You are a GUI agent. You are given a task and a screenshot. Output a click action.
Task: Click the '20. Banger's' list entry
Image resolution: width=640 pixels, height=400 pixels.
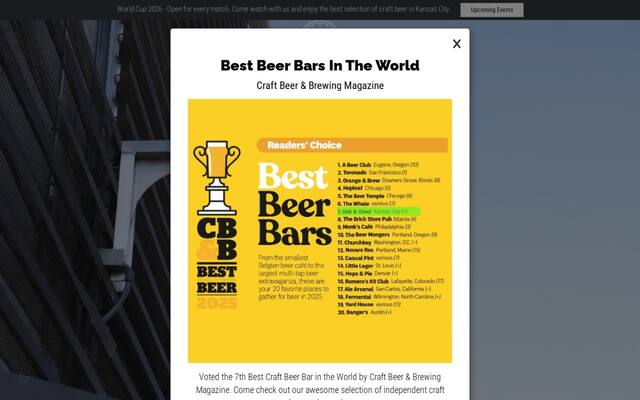coord(364,312)
